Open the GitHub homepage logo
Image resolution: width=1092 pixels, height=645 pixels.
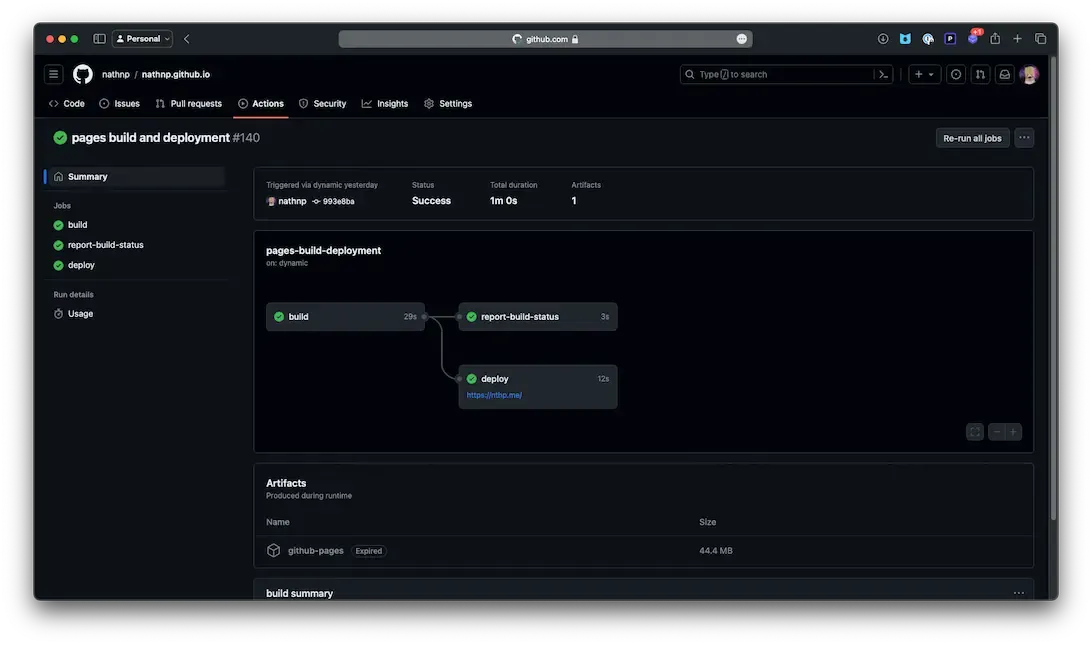click(x=83, y=74)
